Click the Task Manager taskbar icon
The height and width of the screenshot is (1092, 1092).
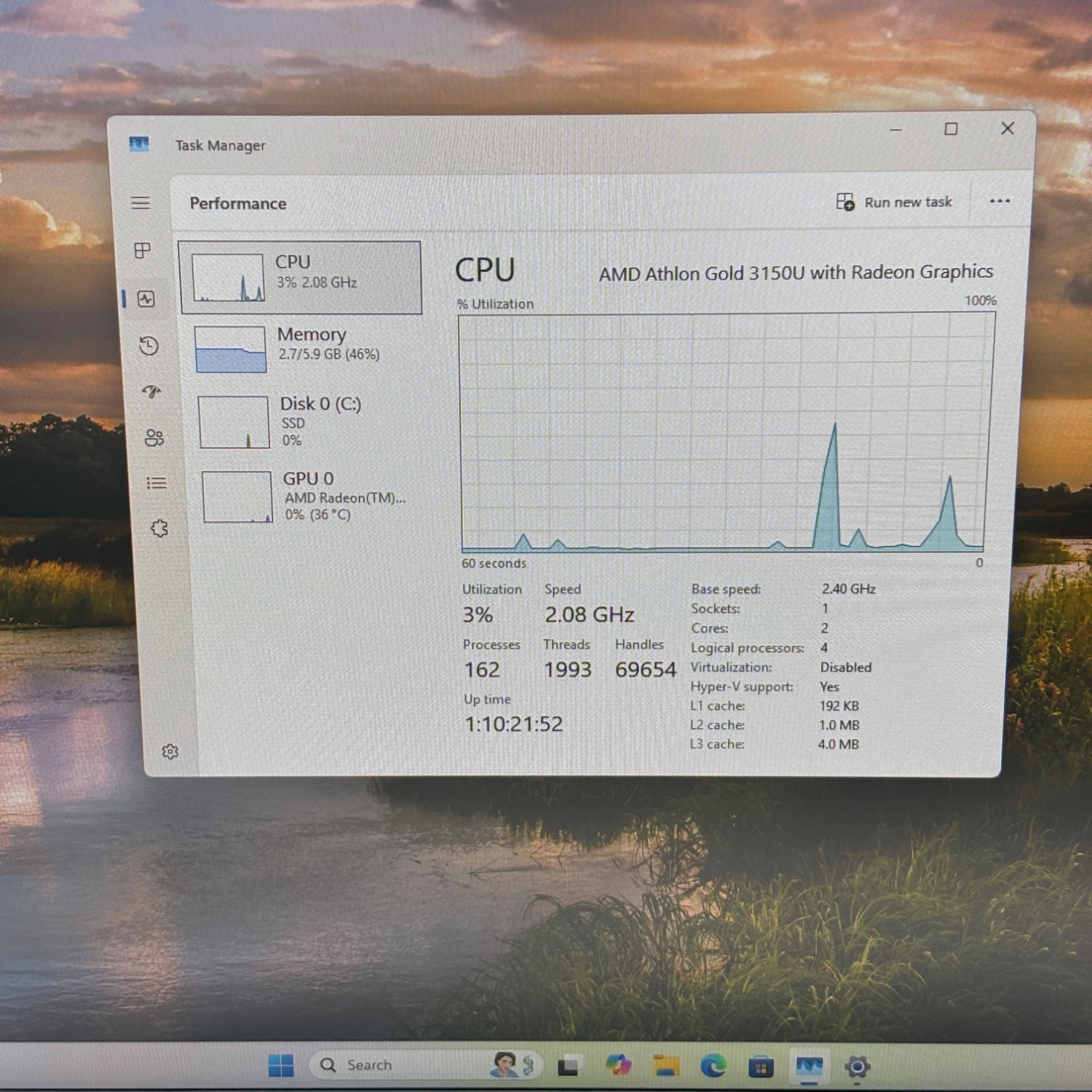pyautogui.click(x=810, y=1067)
